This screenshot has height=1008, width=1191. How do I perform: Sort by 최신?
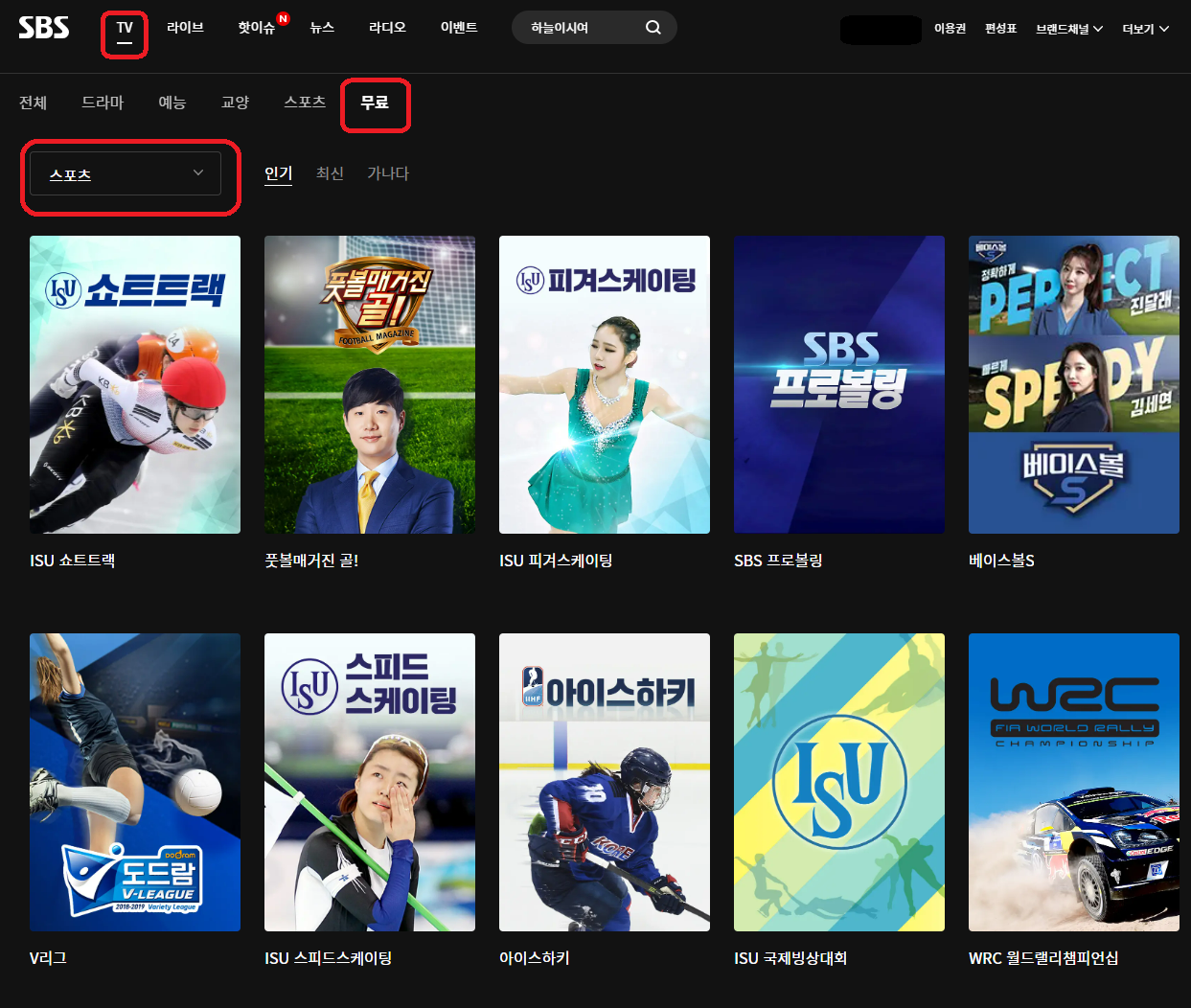[330, 173]
